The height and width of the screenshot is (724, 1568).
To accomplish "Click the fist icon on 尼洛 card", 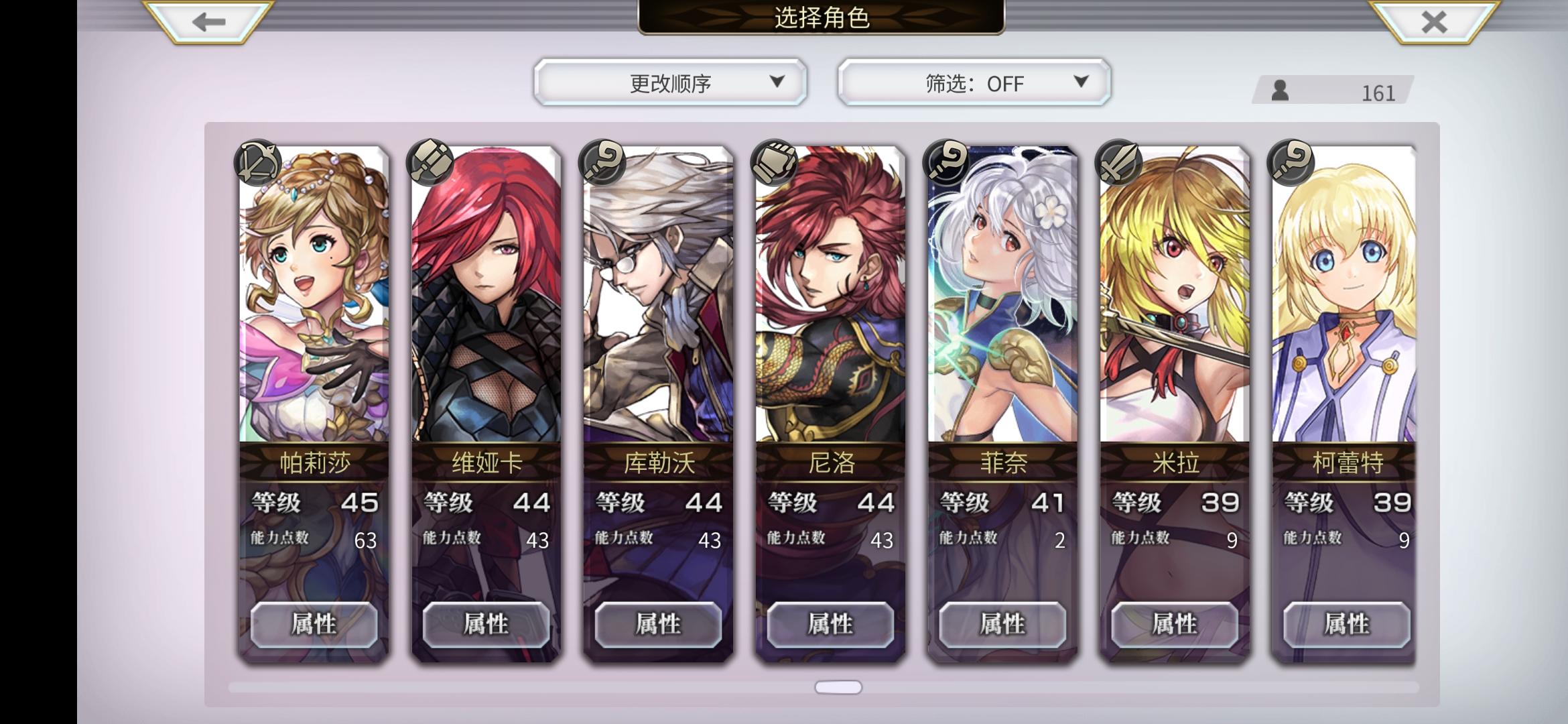I will click(x=774, y=162).
